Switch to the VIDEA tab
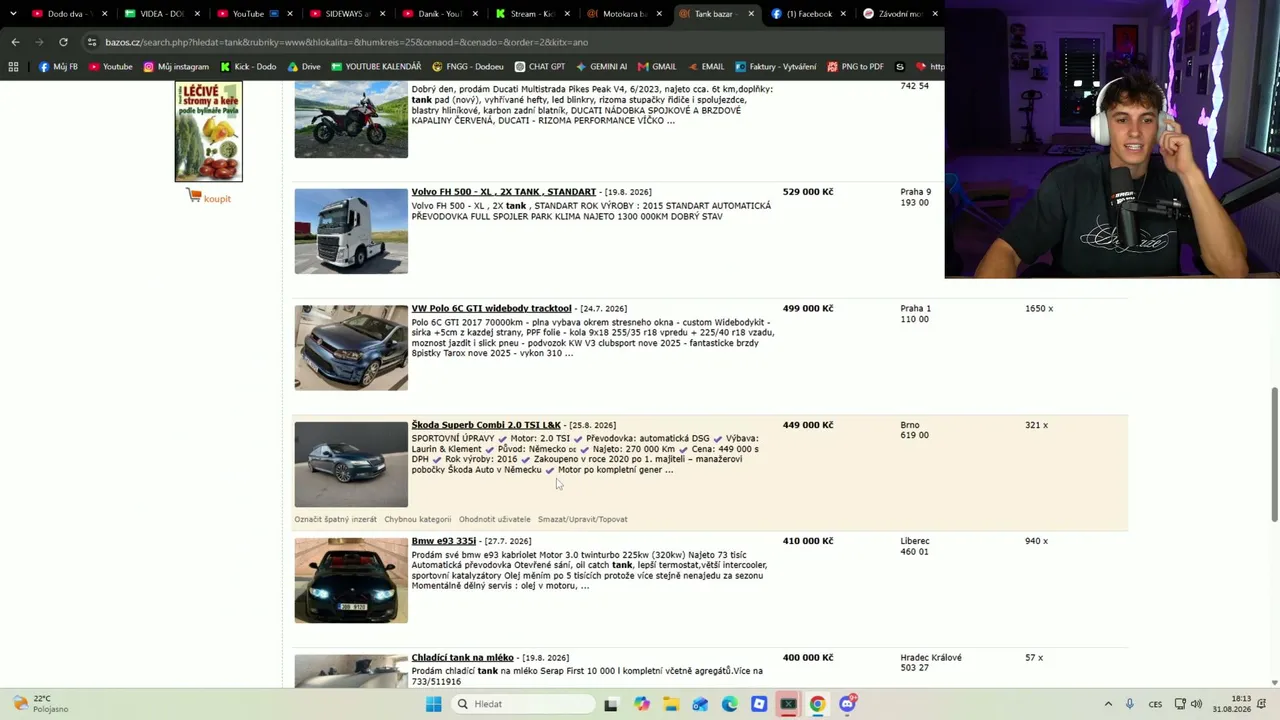Screen dimensions: 1280x720 click(x=160, y=14)
